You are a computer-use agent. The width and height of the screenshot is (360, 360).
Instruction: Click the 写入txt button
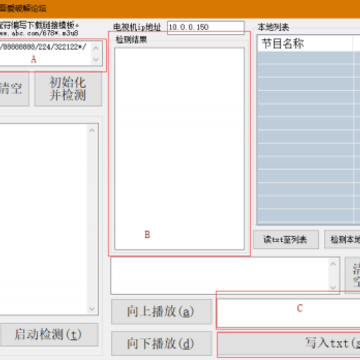coord(289,343)
